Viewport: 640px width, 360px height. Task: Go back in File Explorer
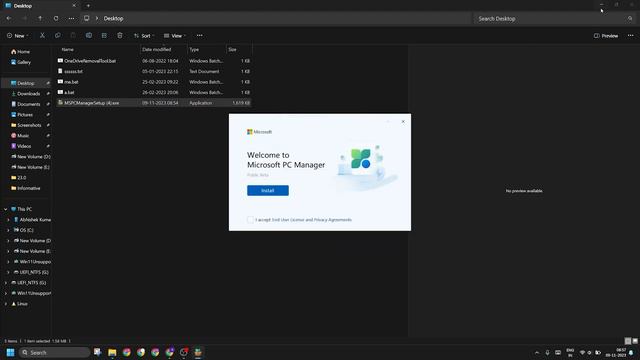[x=9, y=18]
